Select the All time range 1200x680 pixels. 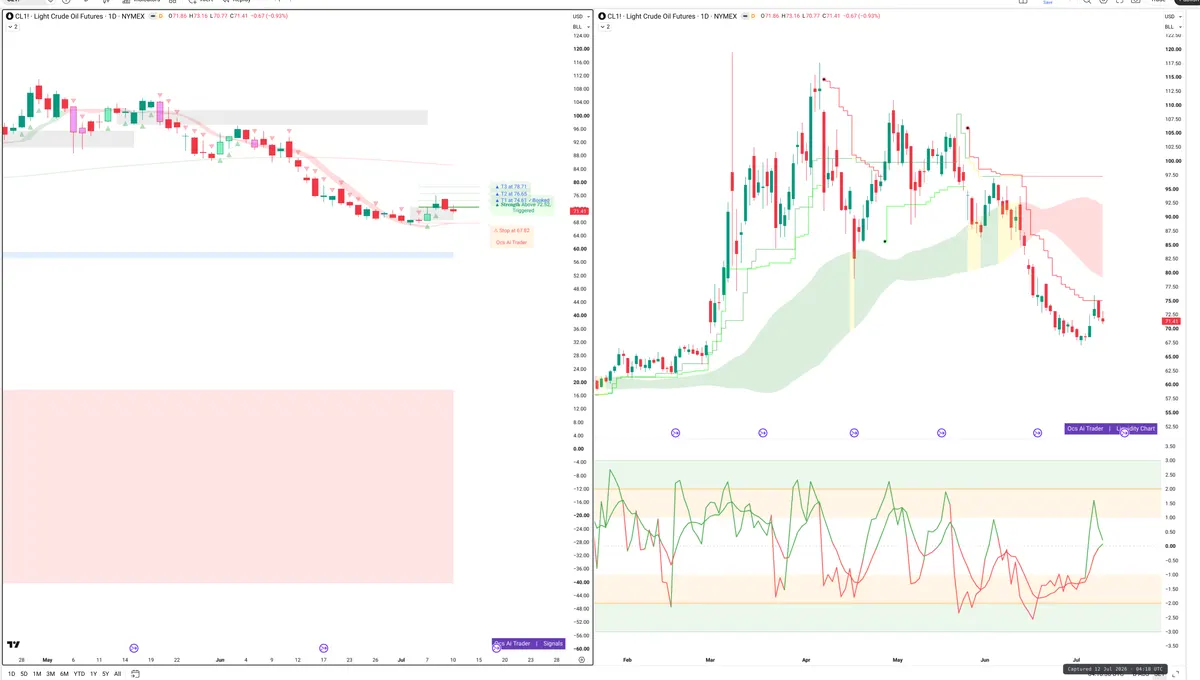coord(117,674)
